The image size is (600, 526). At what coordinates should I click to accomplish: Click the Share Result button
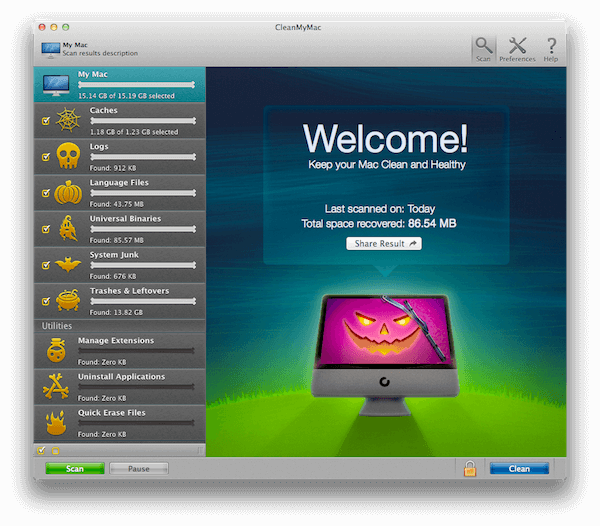(x=384, y=244)
